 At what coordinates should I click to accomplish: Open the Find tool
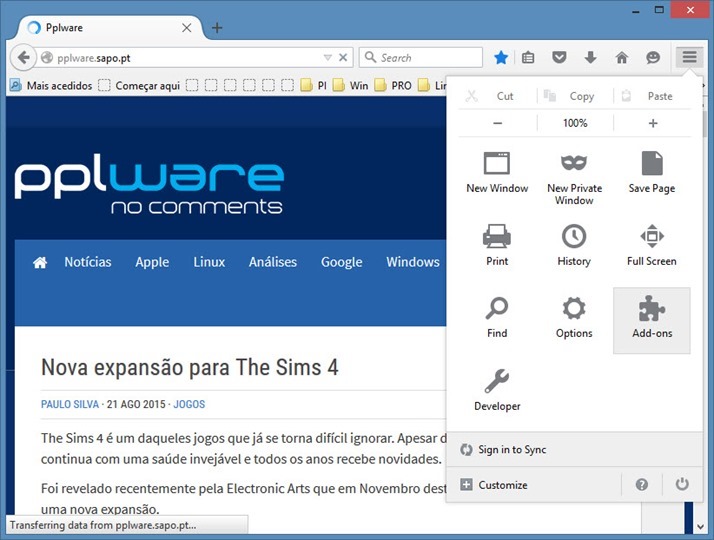pyautogui.click(x=497, y=317)
